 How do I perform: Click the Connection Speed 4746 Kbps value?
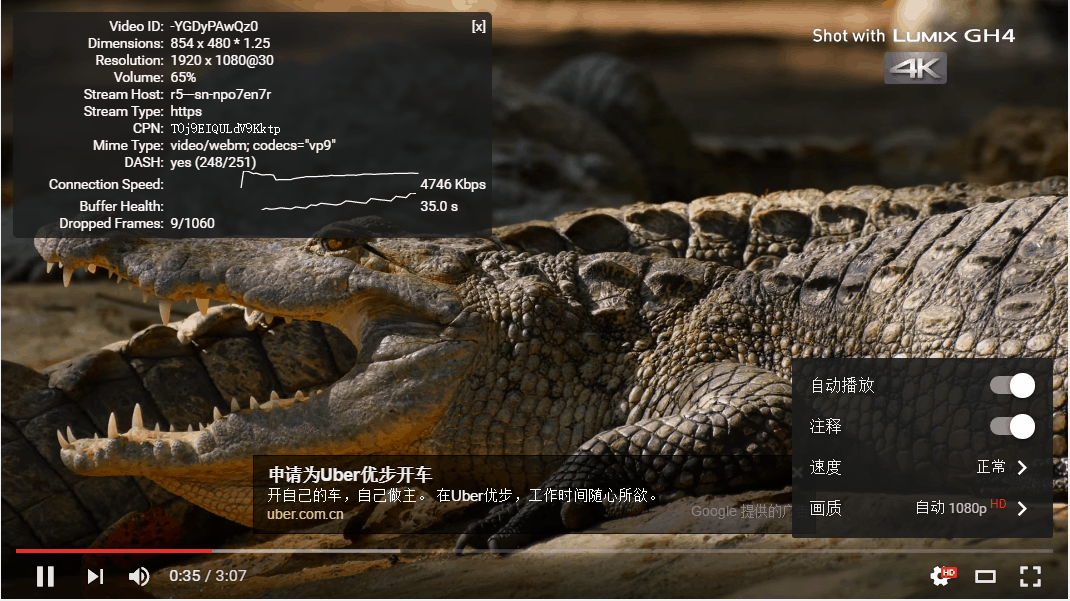[453, 184]
